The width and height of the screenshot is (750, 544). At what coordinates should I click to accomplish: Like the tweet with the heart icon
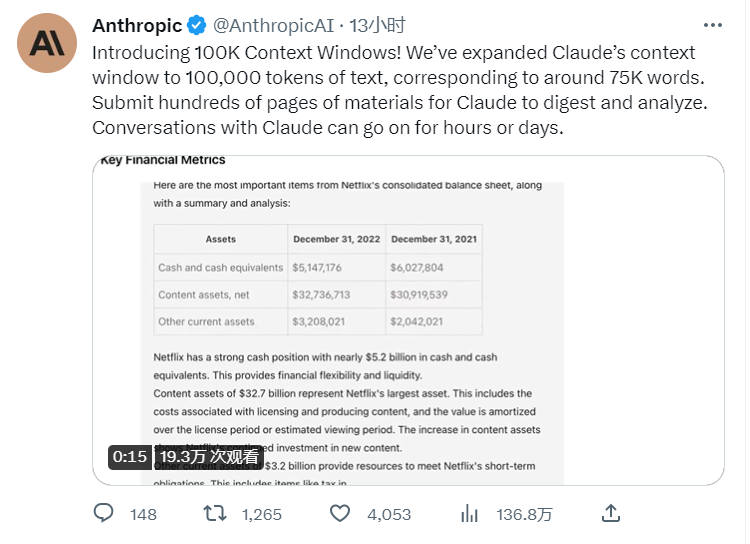341,514
